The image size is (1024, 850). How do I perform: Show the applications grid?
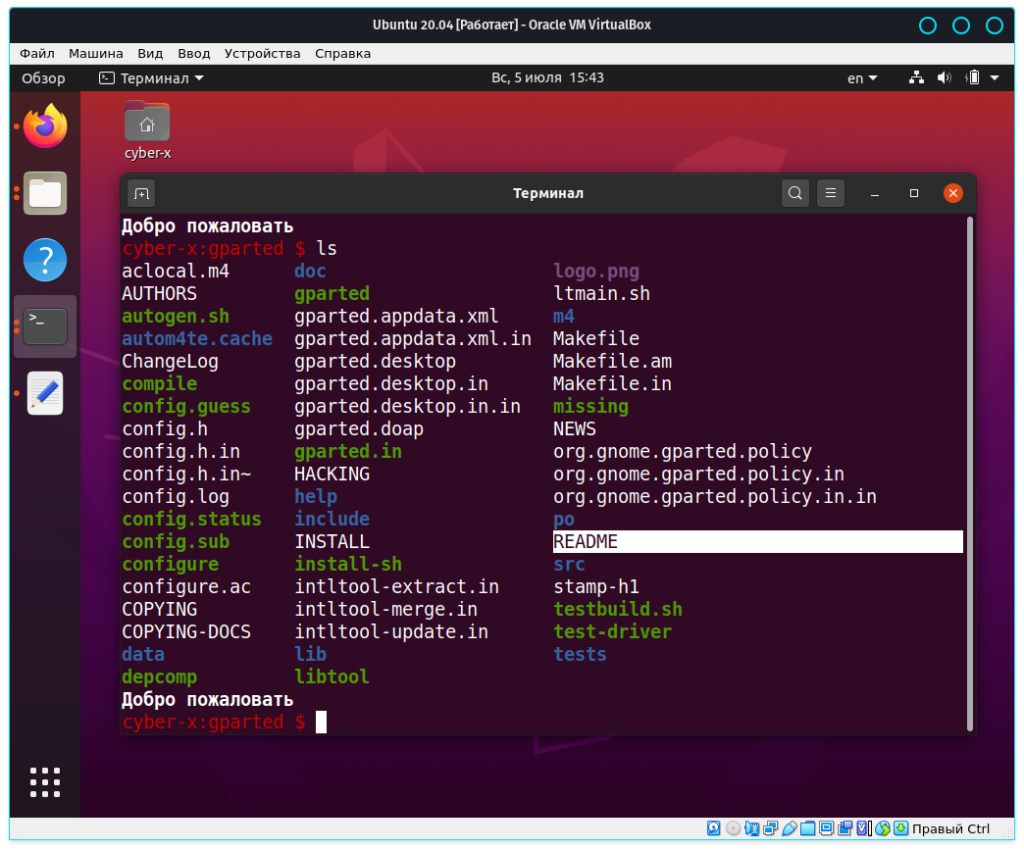(45, 782)
